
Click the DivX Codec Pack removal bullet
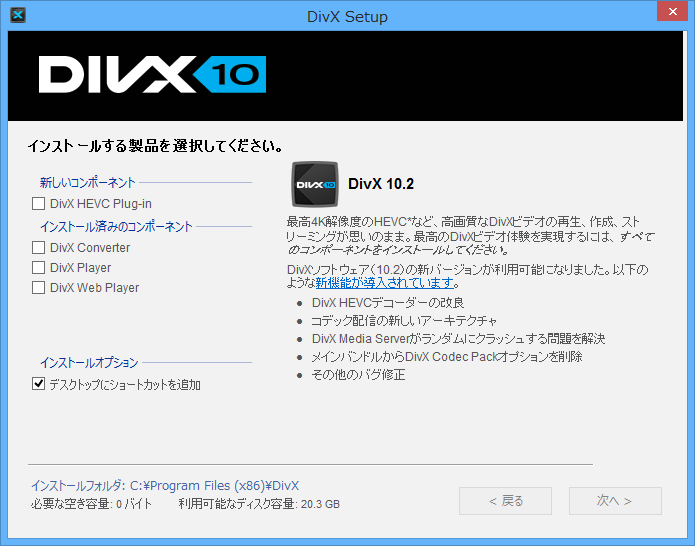(x=447, y=357)
